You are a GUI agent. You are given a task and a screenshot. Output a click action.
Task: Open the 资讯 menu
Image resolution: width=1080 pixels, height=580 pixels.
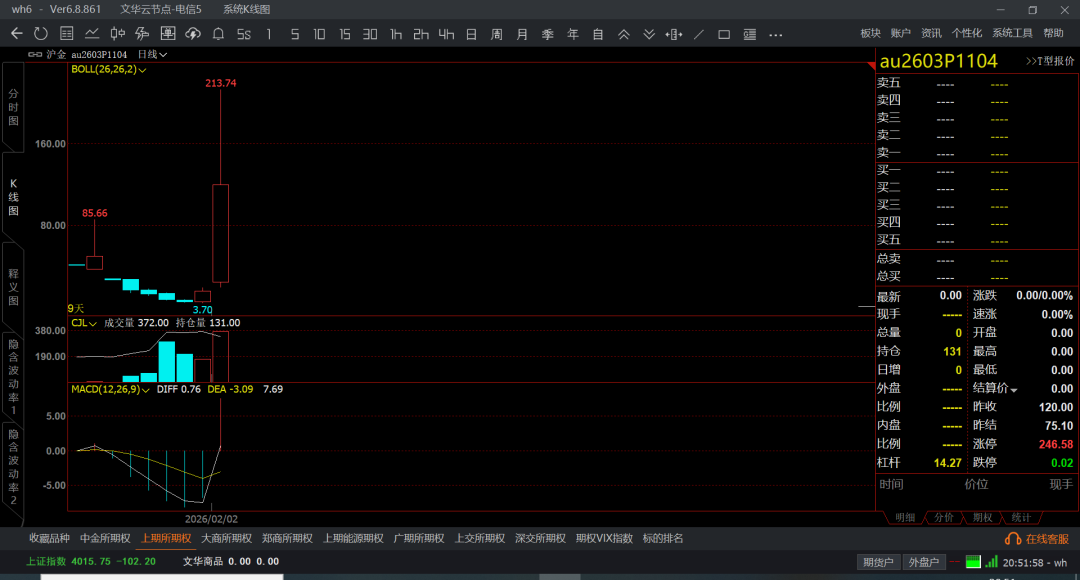[x=931, y=33]
